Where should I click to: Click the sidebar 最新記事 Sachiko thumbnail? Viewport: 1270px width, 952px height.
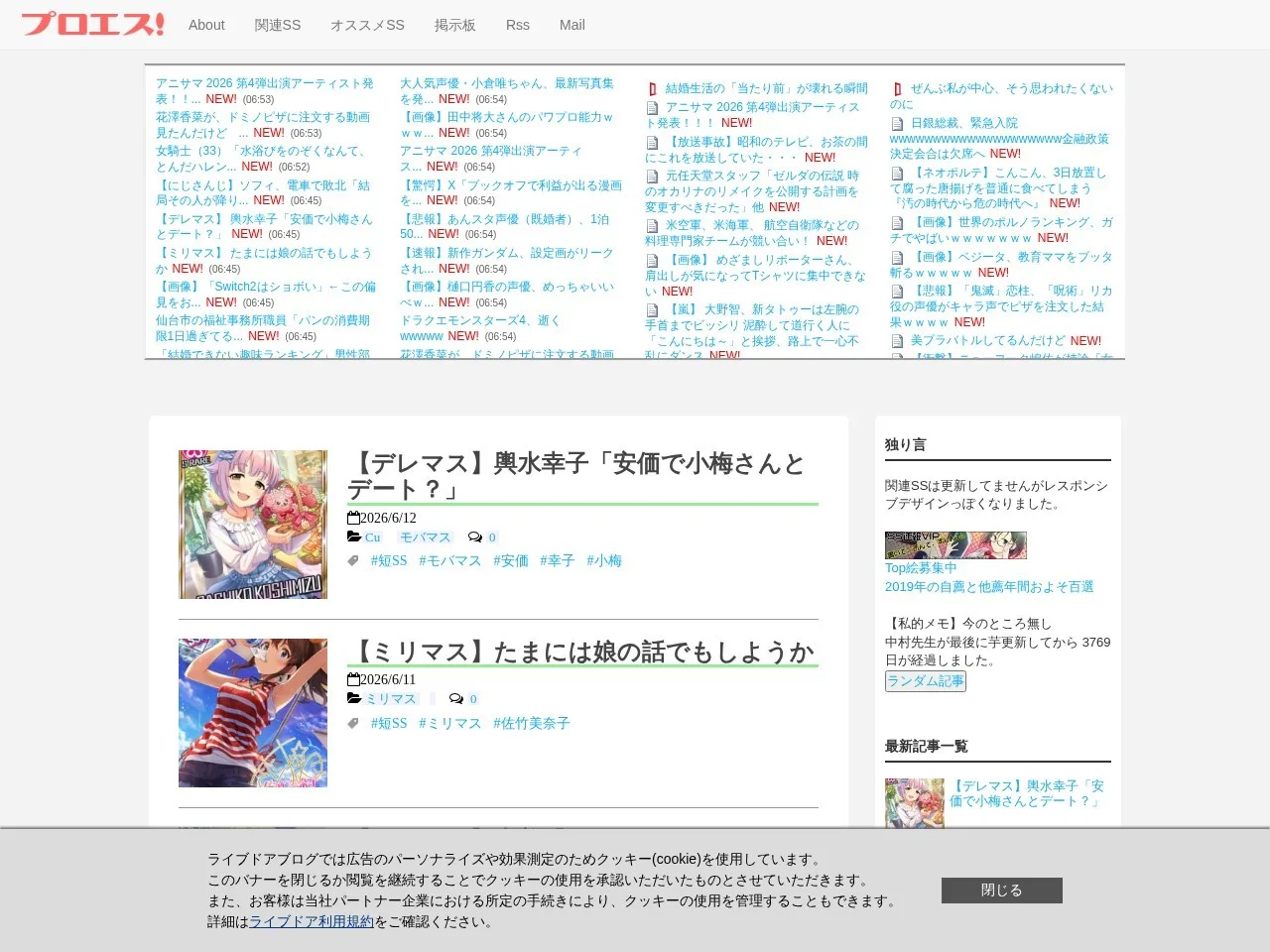(x=915, y=803)
